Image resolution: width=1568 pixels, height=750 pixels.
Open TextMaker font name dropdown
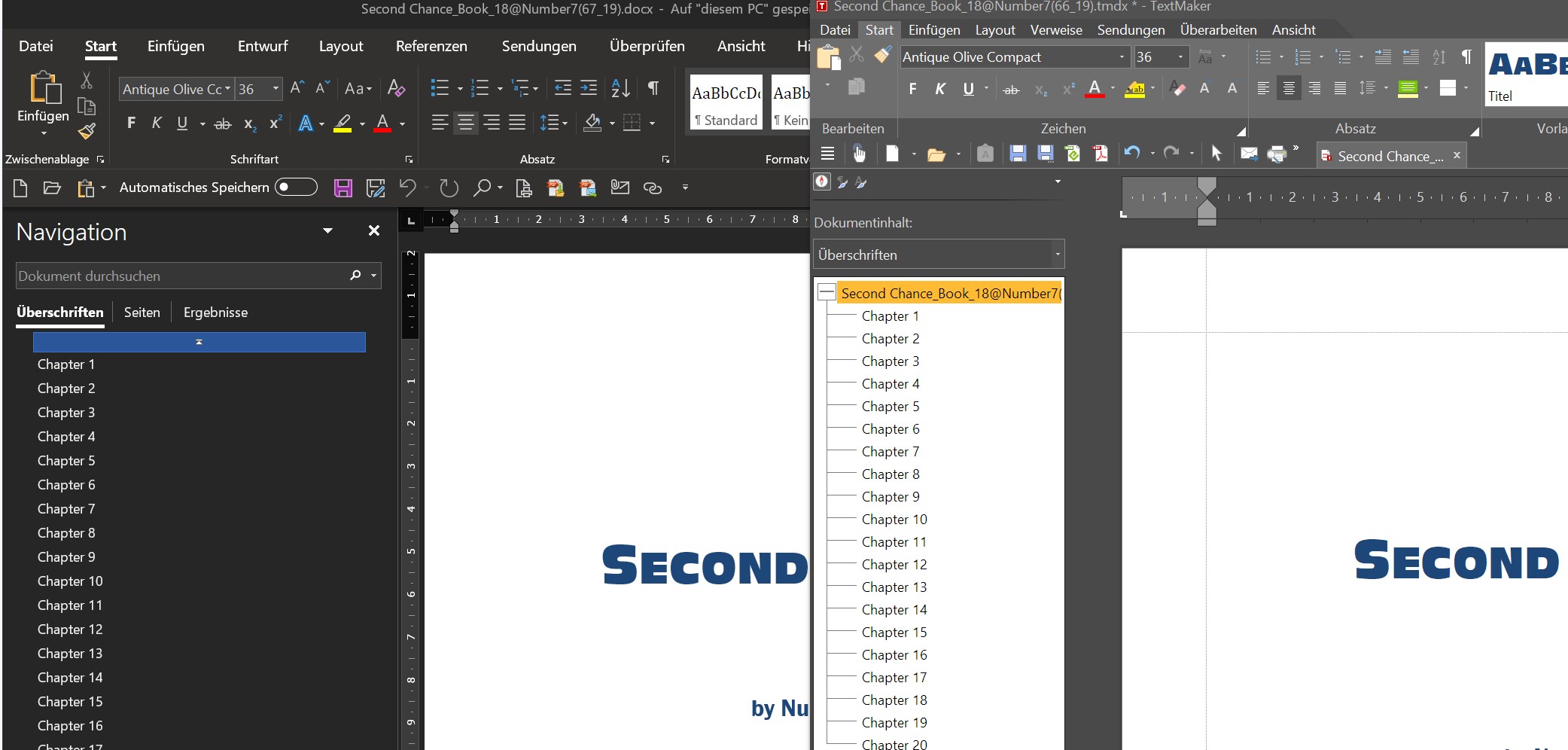[1122, 56]
